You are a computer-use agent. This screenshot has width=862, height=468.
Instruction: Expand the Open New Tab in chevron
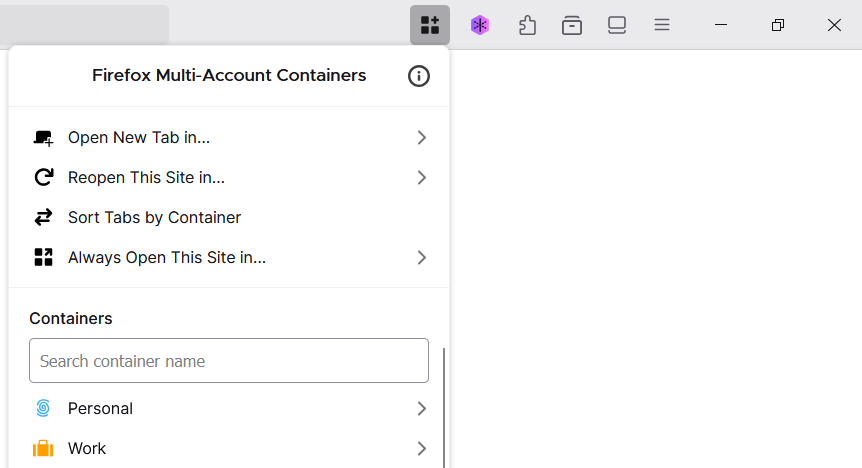coord(422,137)
